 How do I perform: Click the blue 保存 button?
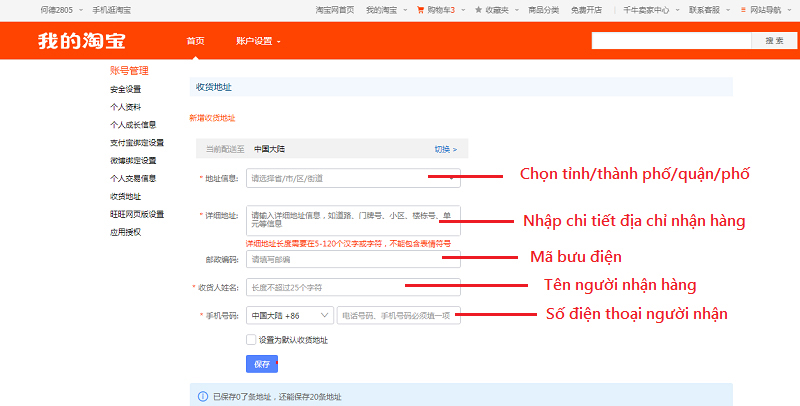click(262, 364)
